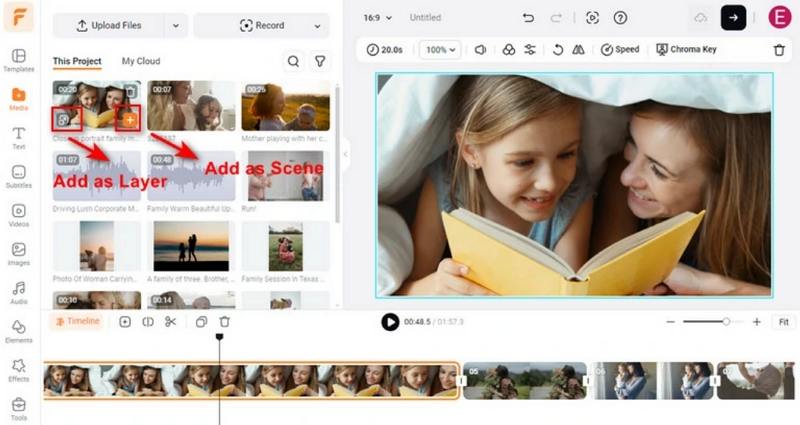Expand the Upload Files dropdown arrow
800x425 pixels.
point(176,26)
